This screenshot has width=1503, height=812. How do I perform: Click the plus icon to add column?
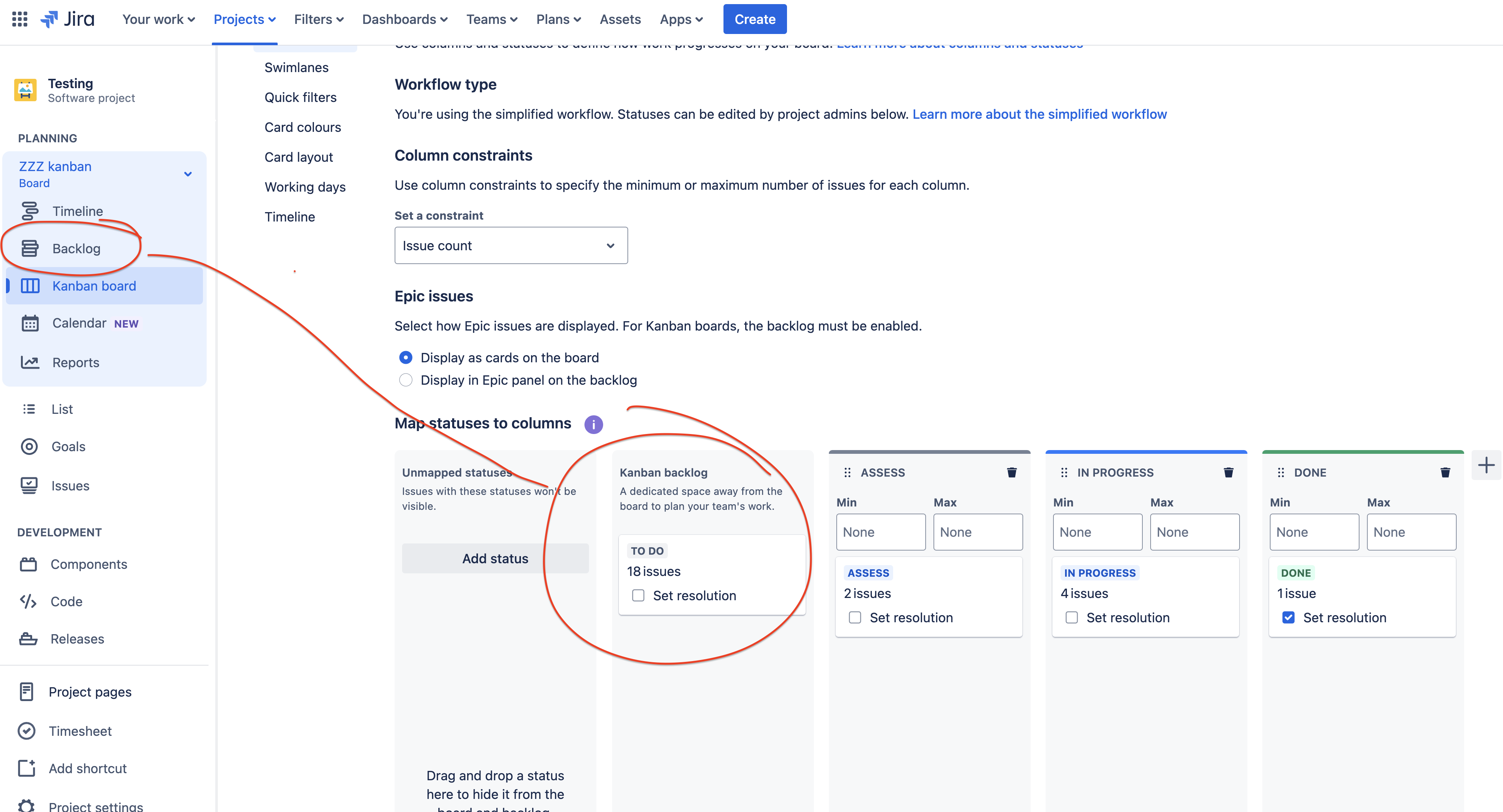[1486, 465]
